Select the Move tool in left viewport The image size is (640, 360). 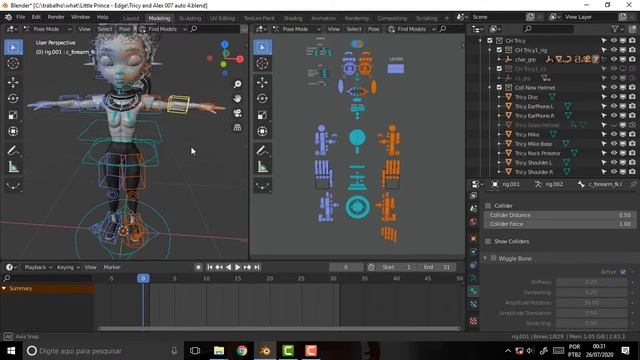[x=13, y=82]
